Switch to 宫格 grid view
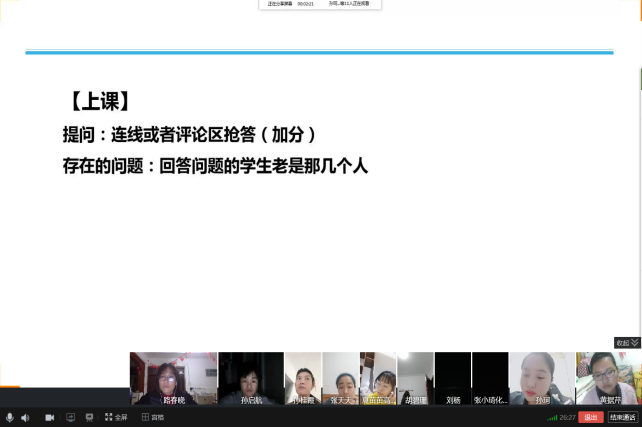Image resolution: width=642 pixels, height=427 pixels. (152, 417)
